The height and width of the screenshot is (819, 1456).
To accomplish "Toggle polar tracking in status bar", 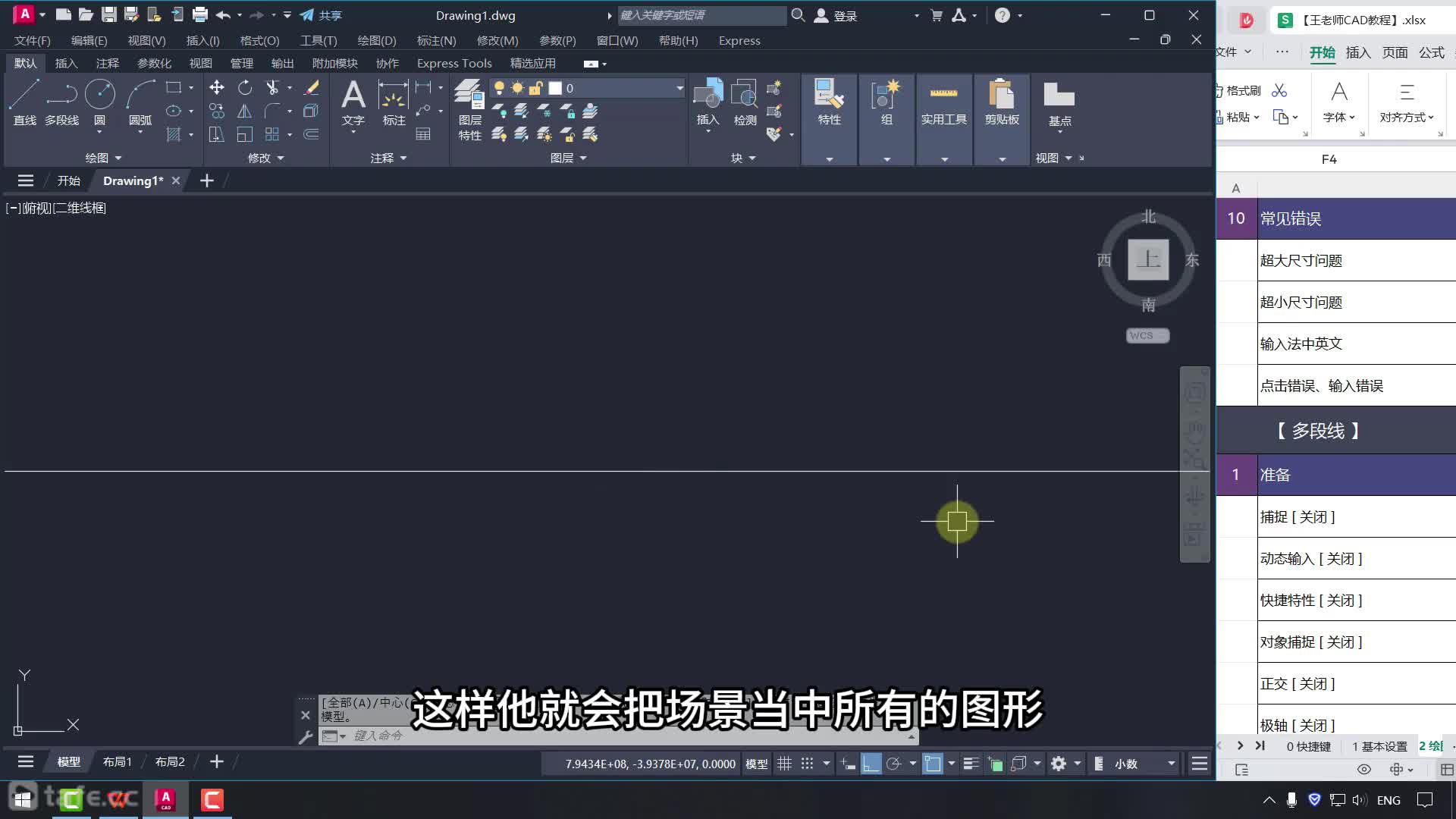I will tap(894, 764).
